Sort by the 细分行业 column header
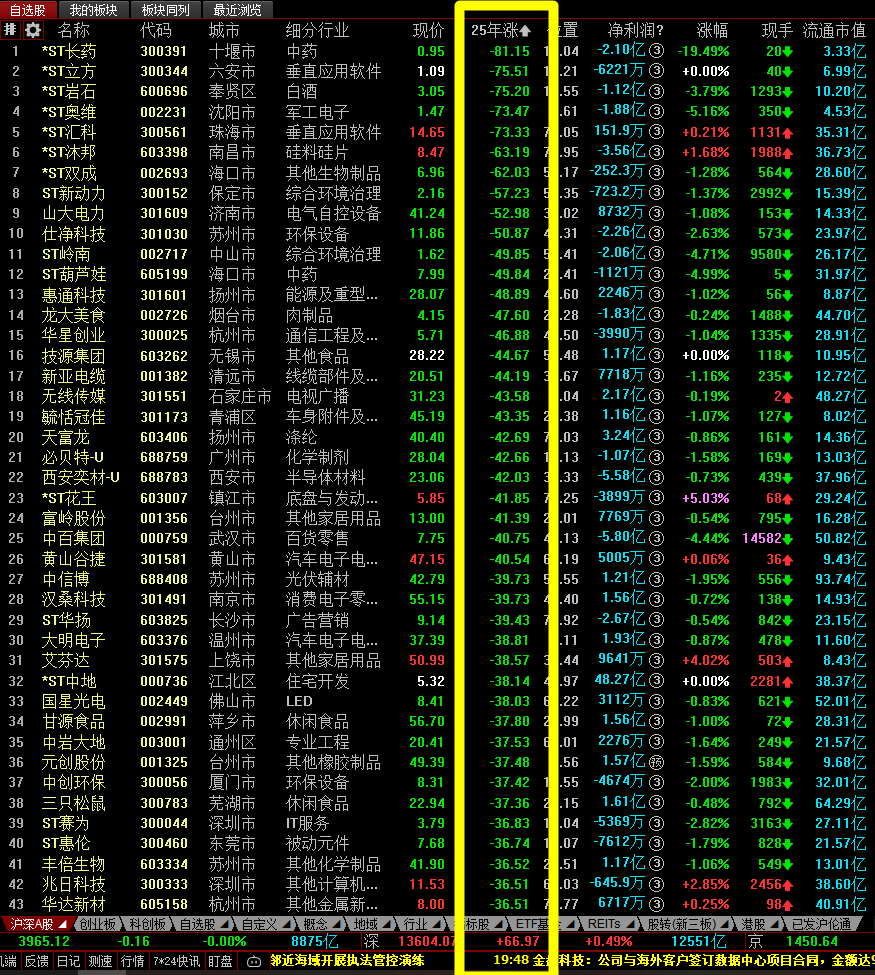875x975 pixels. 317,30
